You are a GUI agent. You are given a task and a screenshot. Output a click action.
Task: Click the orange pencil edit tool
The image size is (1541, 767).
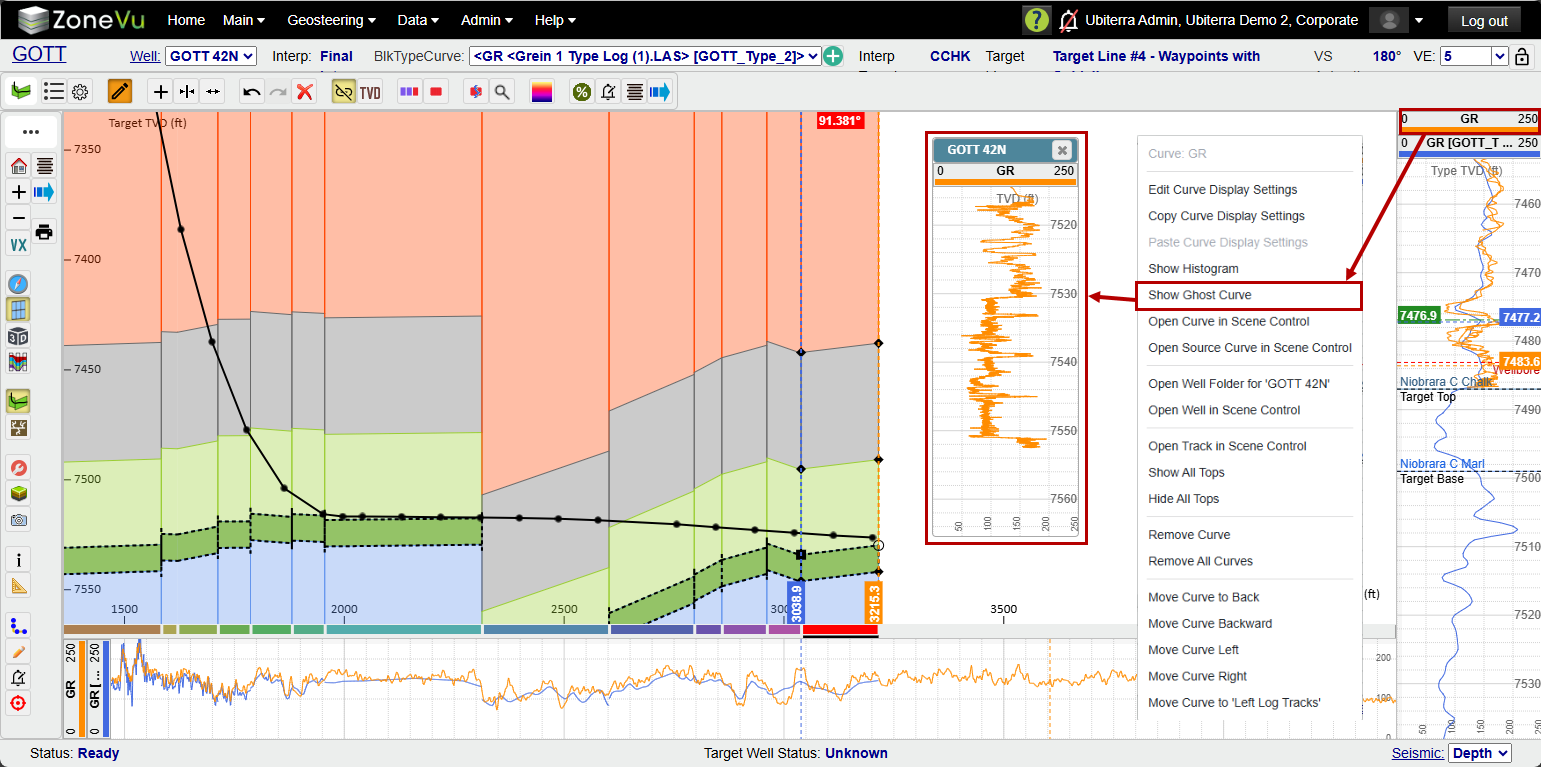click(120, 92)
